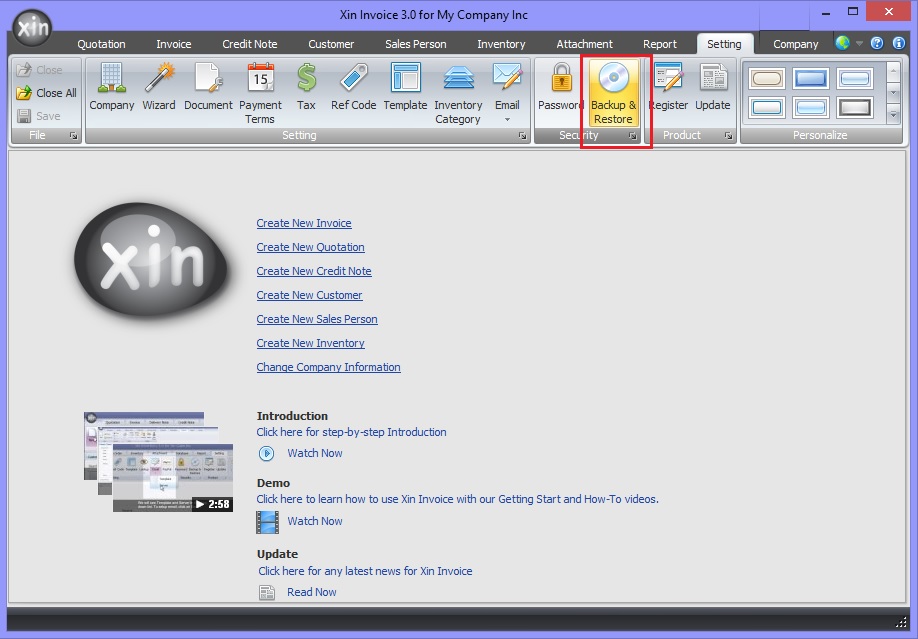The image size is (918, 639).
Task: Open Inventory Category settings
Action: pyautogui.click(x=458, y=94)
